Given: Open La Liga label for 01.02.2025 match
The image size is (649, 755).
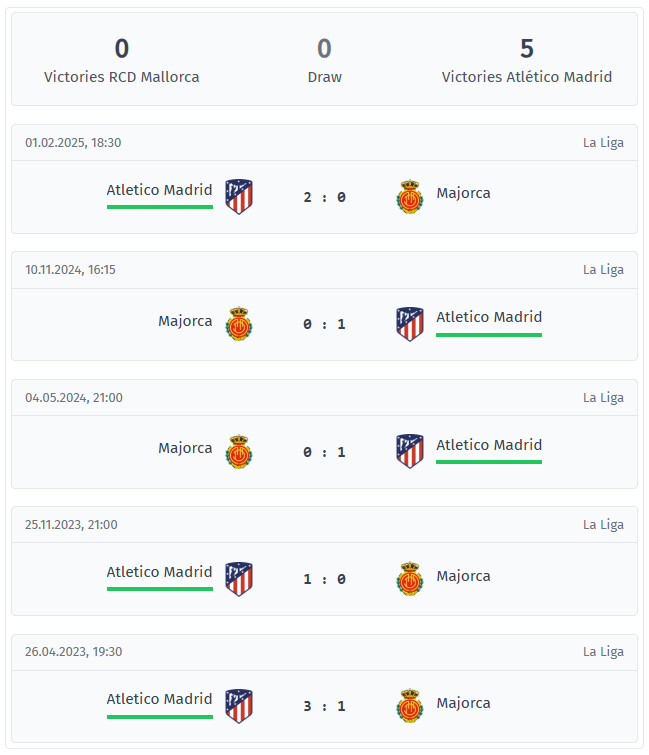Looking at the screenshot, I should pos(603,143).
